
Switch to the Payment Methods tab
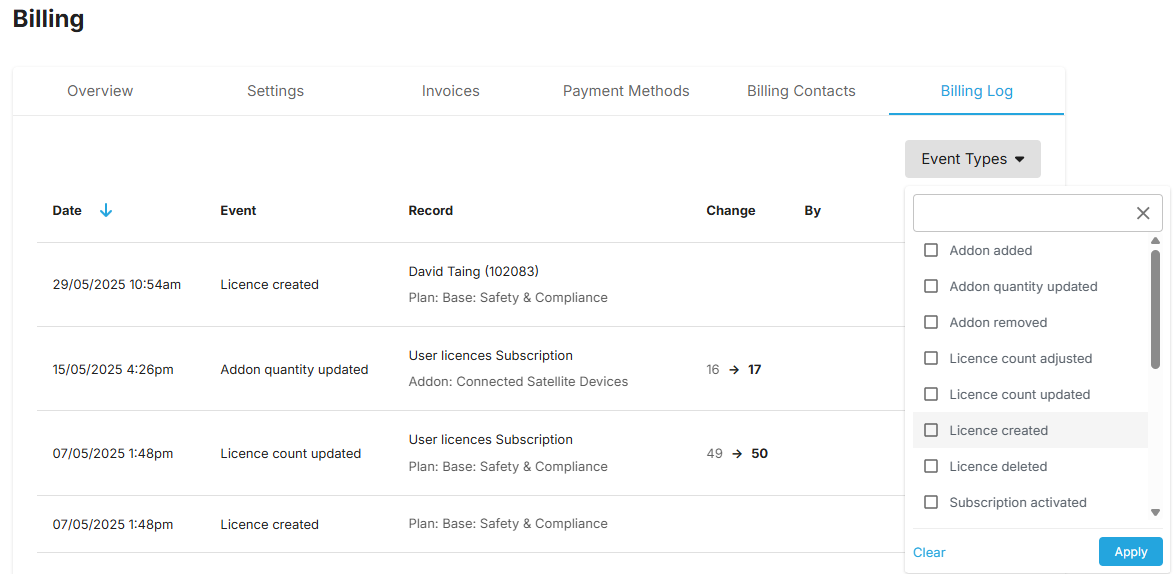[x=626, y=91]
